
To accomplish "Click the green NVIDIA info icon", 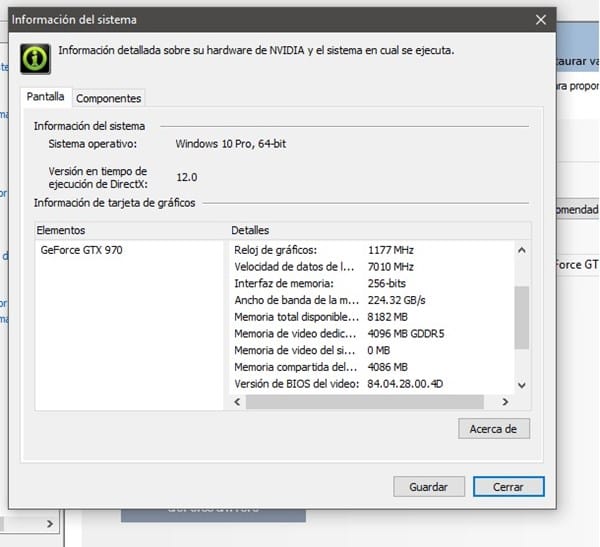I will click(35, 59).
